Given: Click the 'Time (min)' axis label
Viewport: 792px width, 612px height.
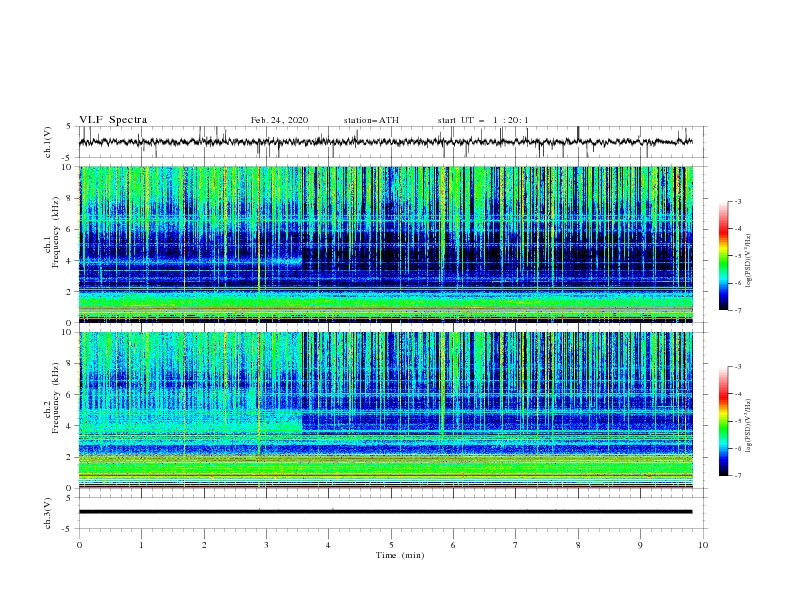Looking at the screenshot, I should (400, 555).
